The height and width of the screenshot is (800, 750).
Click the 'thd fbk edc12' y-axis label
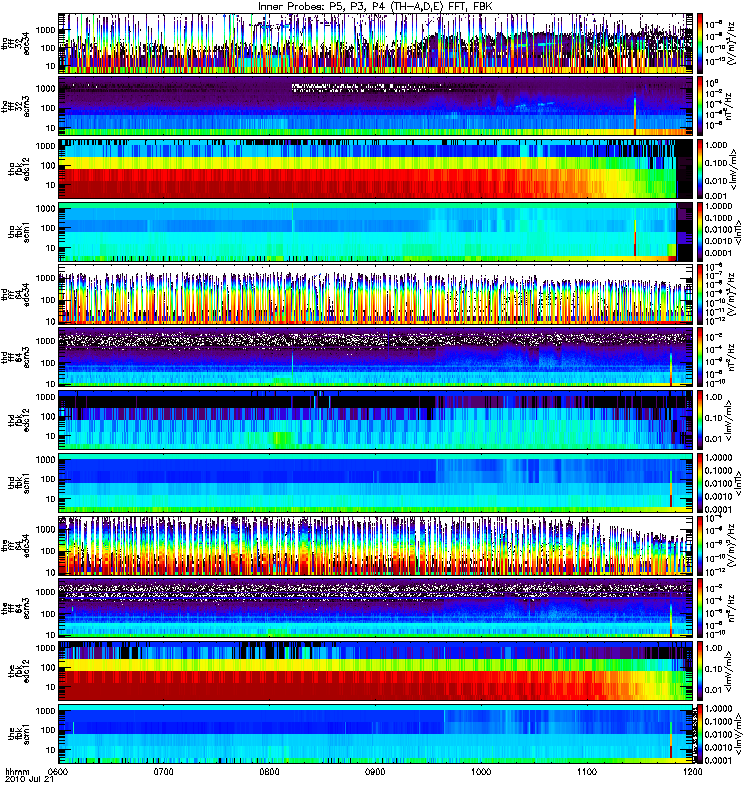click(x=19, y=420)
